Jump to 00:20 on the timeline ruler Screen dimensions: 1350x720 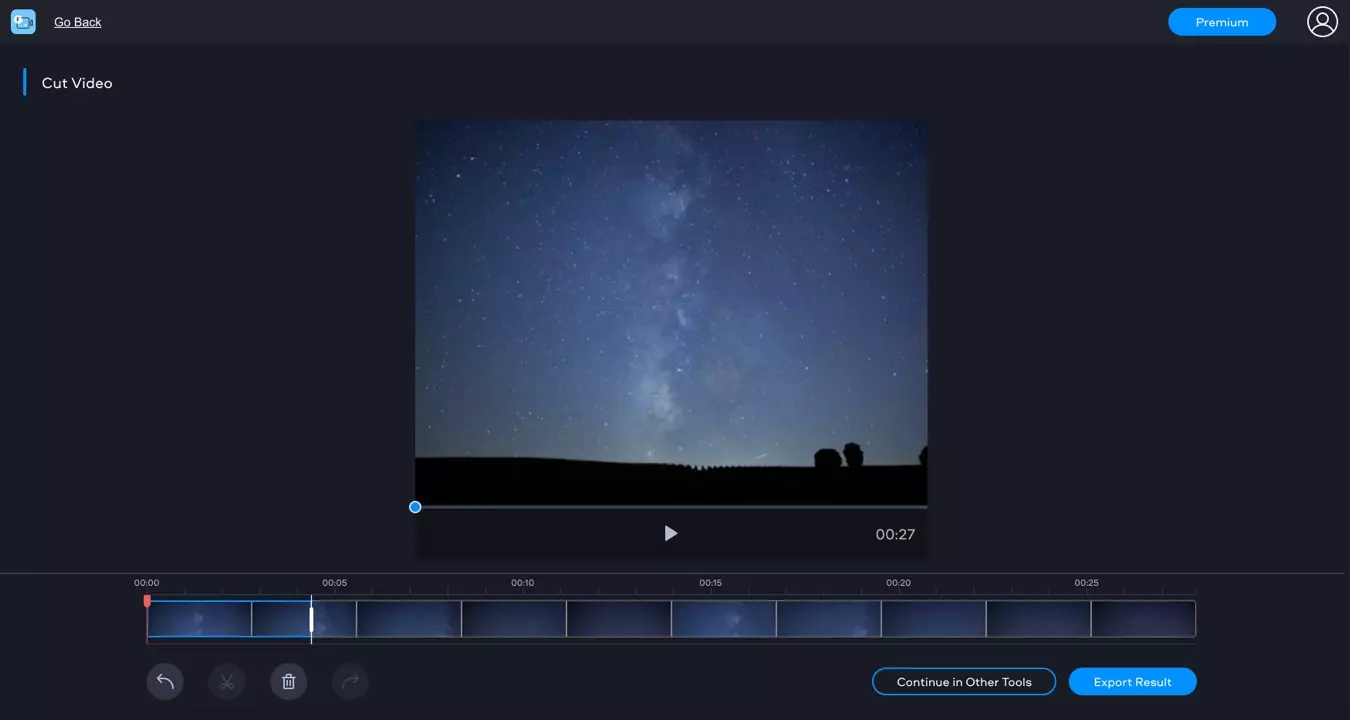898,583
